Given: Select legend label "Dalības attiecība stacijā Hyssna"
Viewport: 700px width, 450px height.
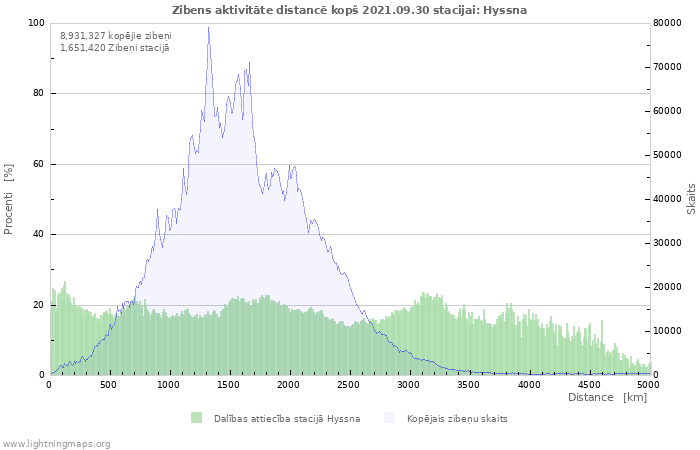Looking at the screenshot, I should click(286, 418).
